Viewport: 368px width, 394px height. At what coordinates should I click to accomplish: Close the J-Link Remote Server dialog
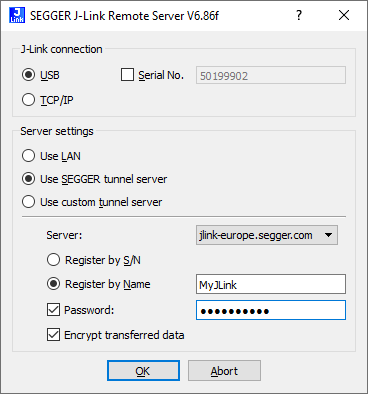click(x=344, y=15)
